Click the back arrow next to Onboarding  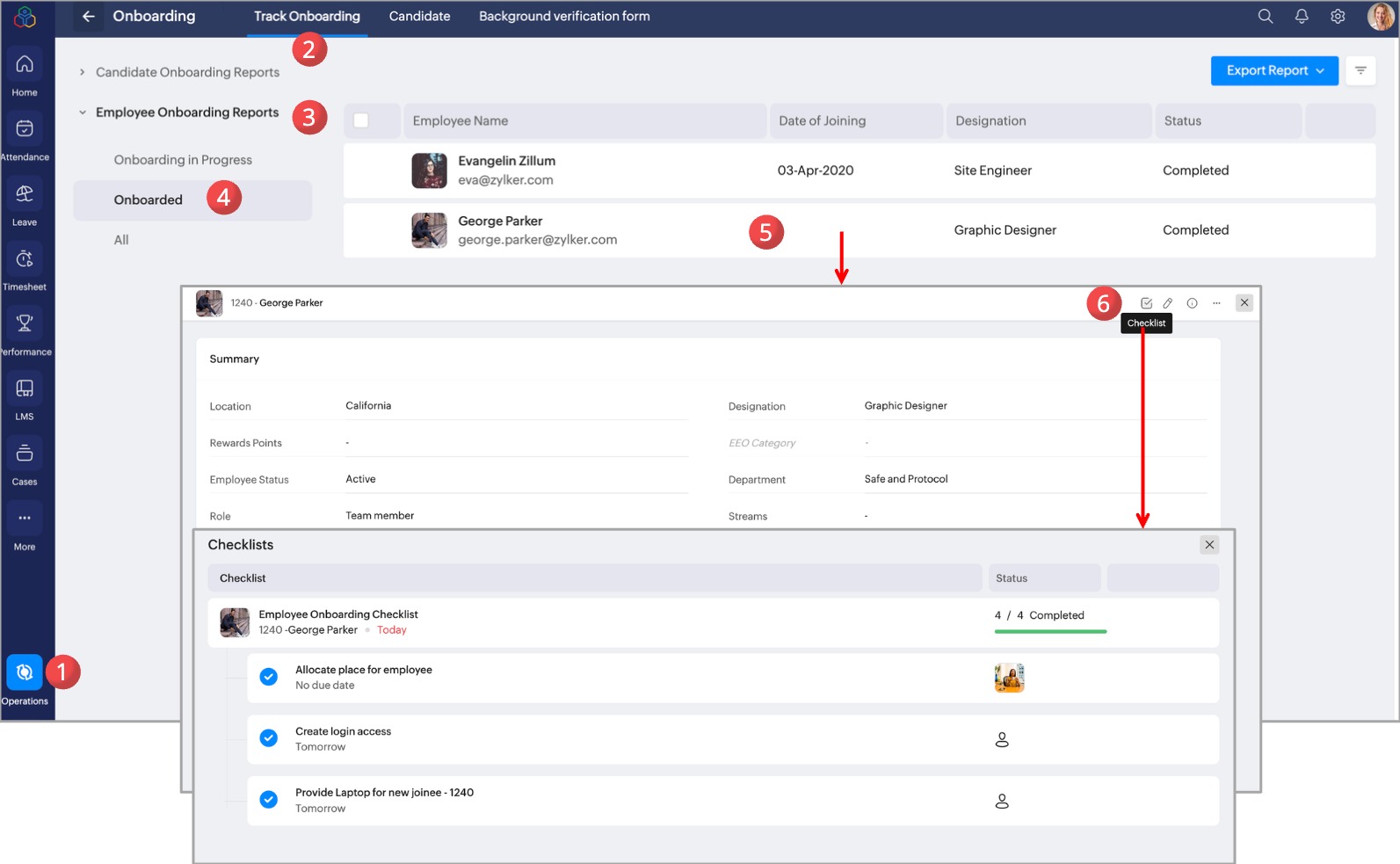click(88, 17)
